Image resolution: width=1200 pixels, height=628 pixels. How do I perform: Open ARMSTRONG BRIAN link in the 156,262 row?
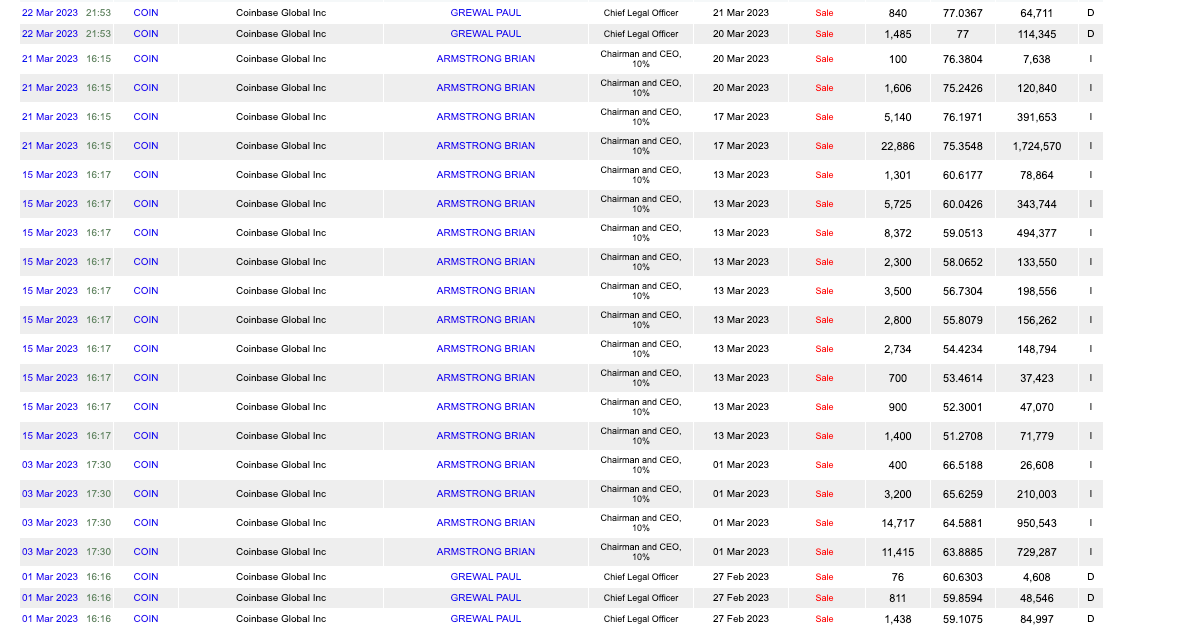pyautogui.click(x=485, y=320)
